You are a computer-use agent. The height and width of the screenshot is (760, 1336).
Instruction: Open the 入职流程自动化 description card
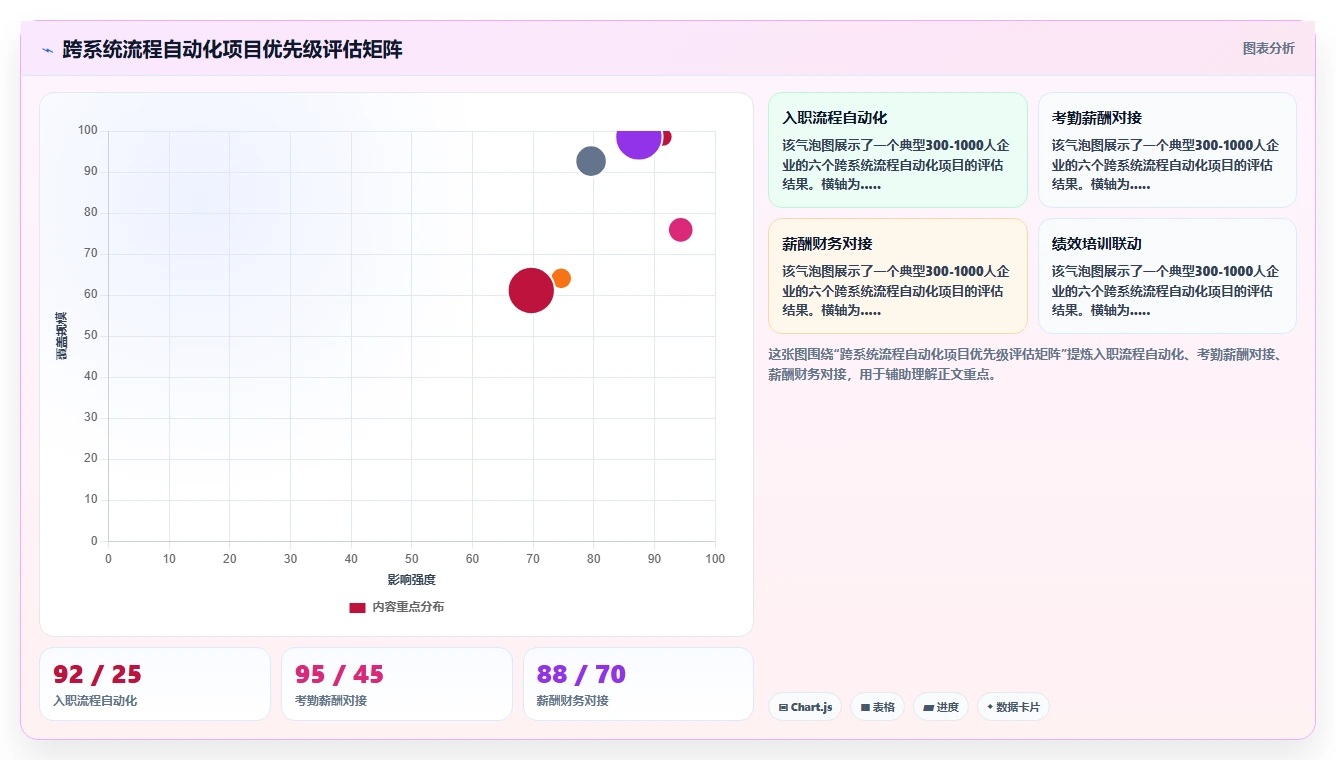point(897,150)
